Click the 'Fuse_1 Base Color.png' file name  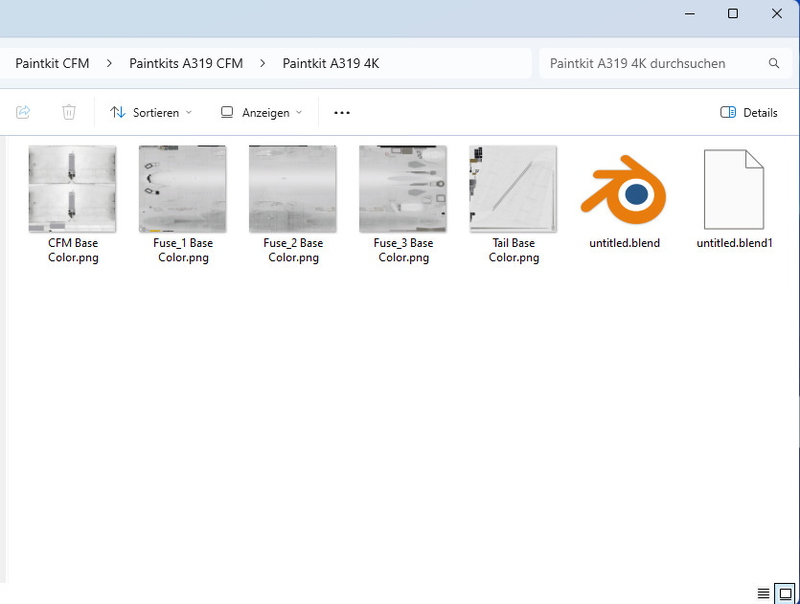click(183, 250)
